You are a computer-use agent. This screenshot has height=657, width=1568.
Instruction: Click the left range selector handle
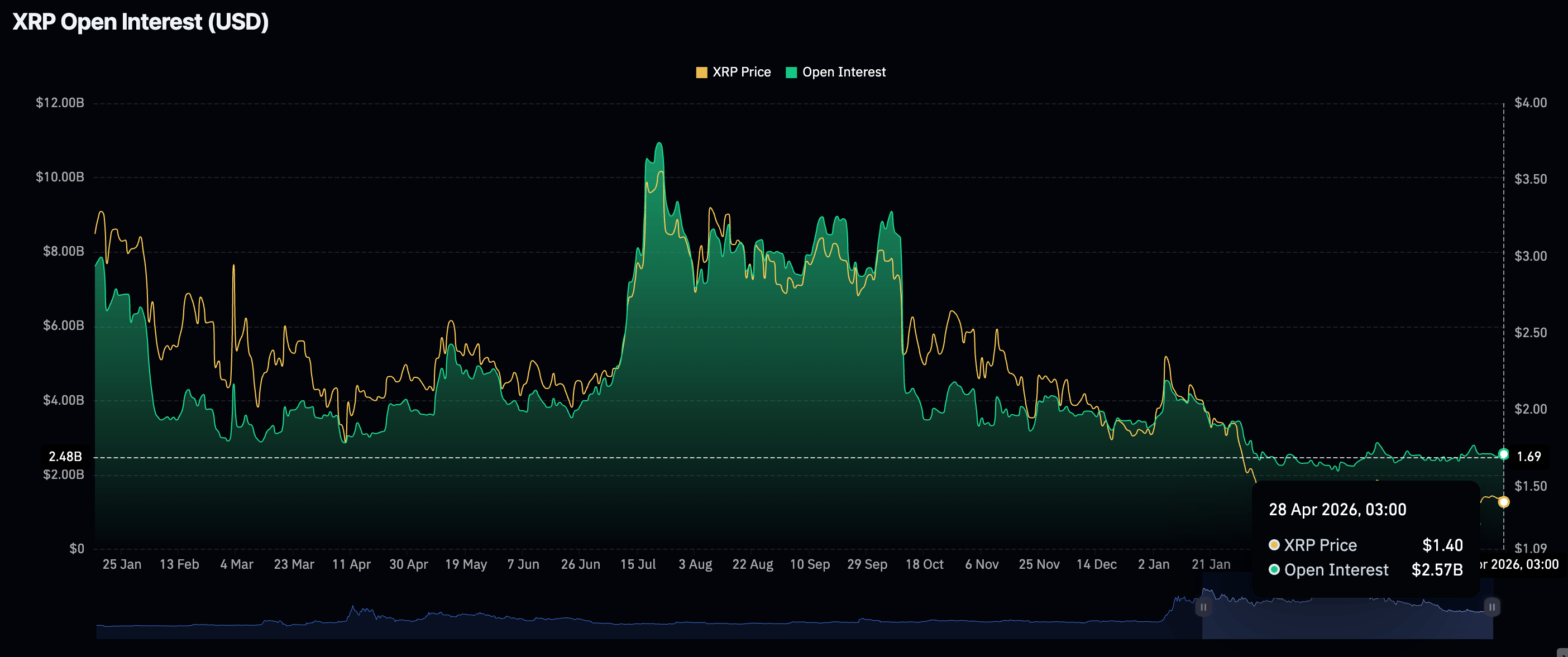(1203, 607)
